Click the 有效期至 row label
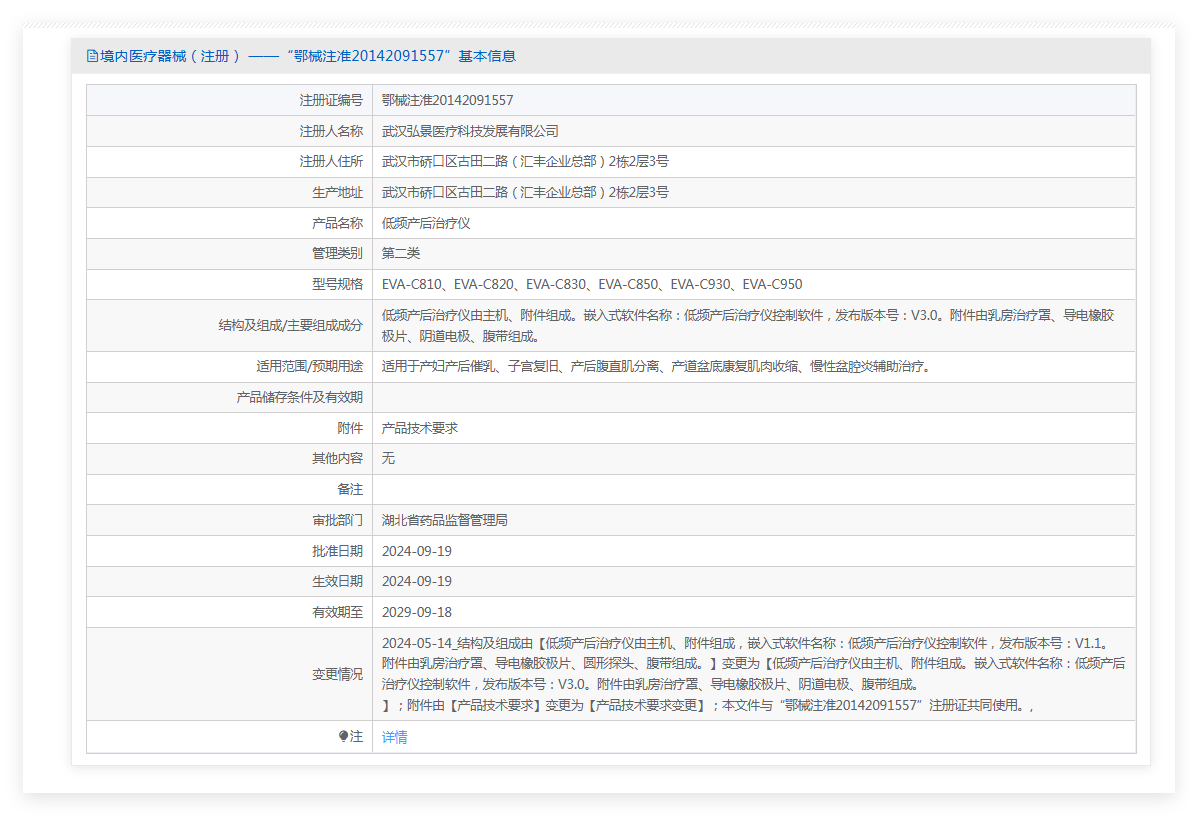 [x=337, y=612]
